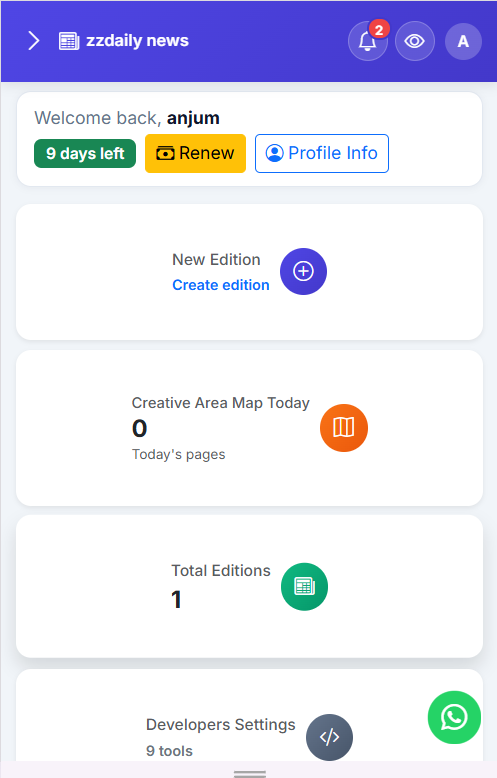Click the 9 days left badge
Screen dimensions: 497x778
[85, 153]
